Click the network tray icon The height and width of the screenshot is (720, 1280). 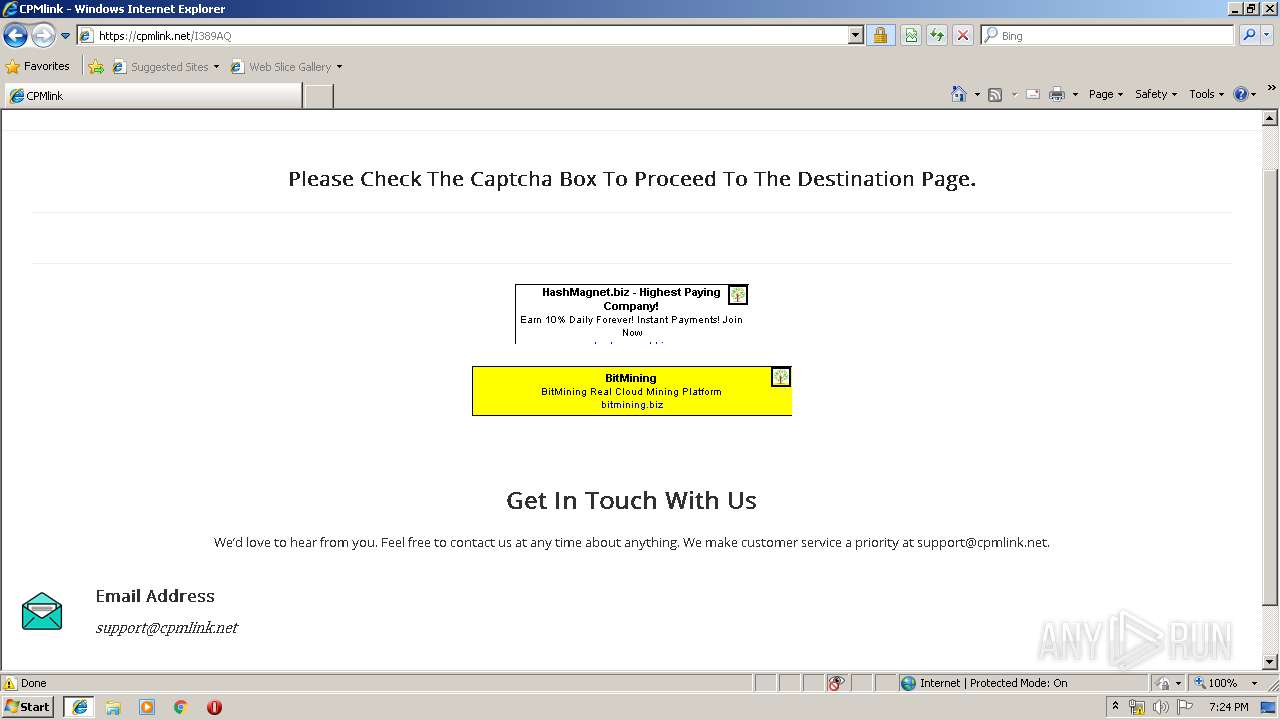point(1137,707)
